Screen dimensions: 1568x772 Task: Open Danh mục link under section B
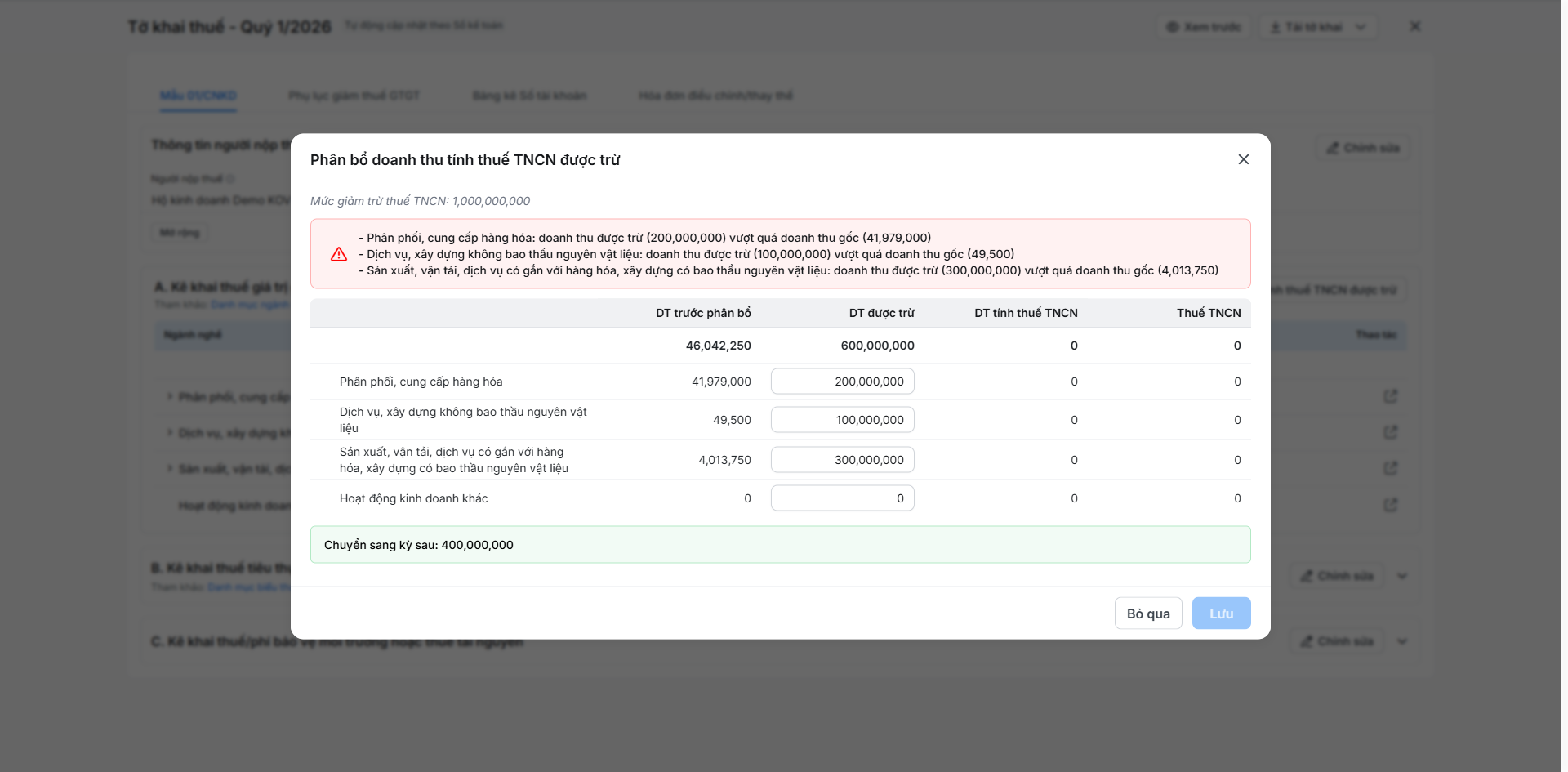[249, 587]
